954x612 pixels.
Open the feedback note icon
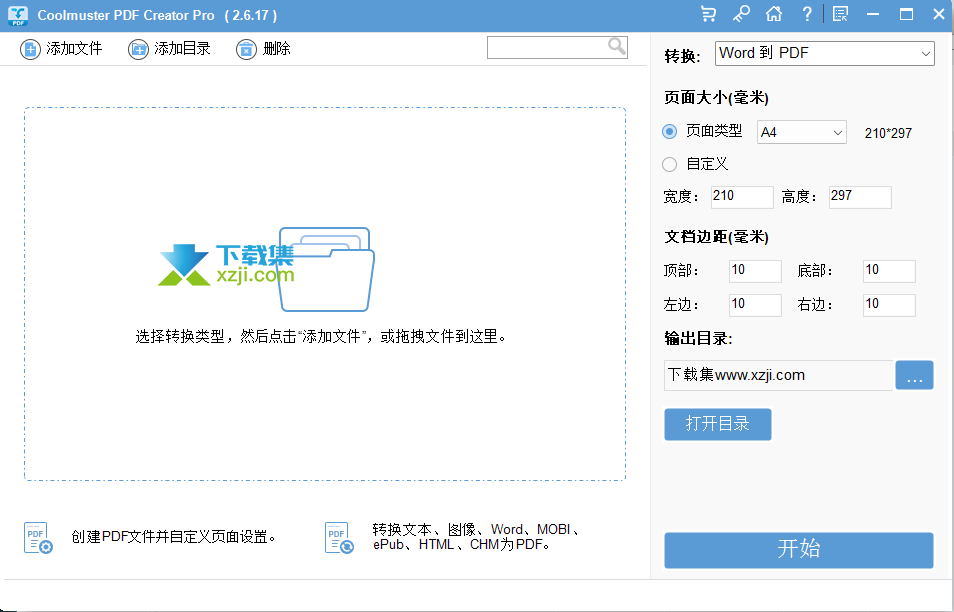(840, 14)
